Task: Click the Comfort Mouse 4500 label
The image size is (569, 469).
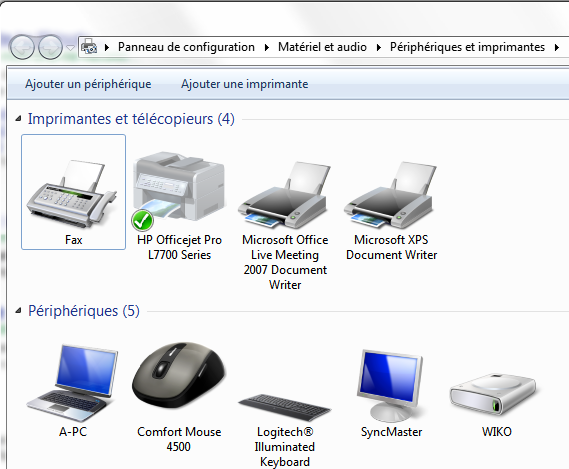Action: pos(179,439)
